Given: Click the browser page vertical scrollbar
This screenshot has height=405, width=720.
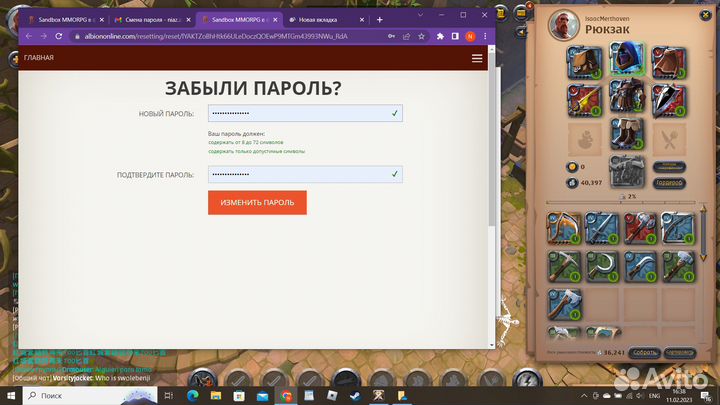Looking at the screenshot, I should click(491, 138).
